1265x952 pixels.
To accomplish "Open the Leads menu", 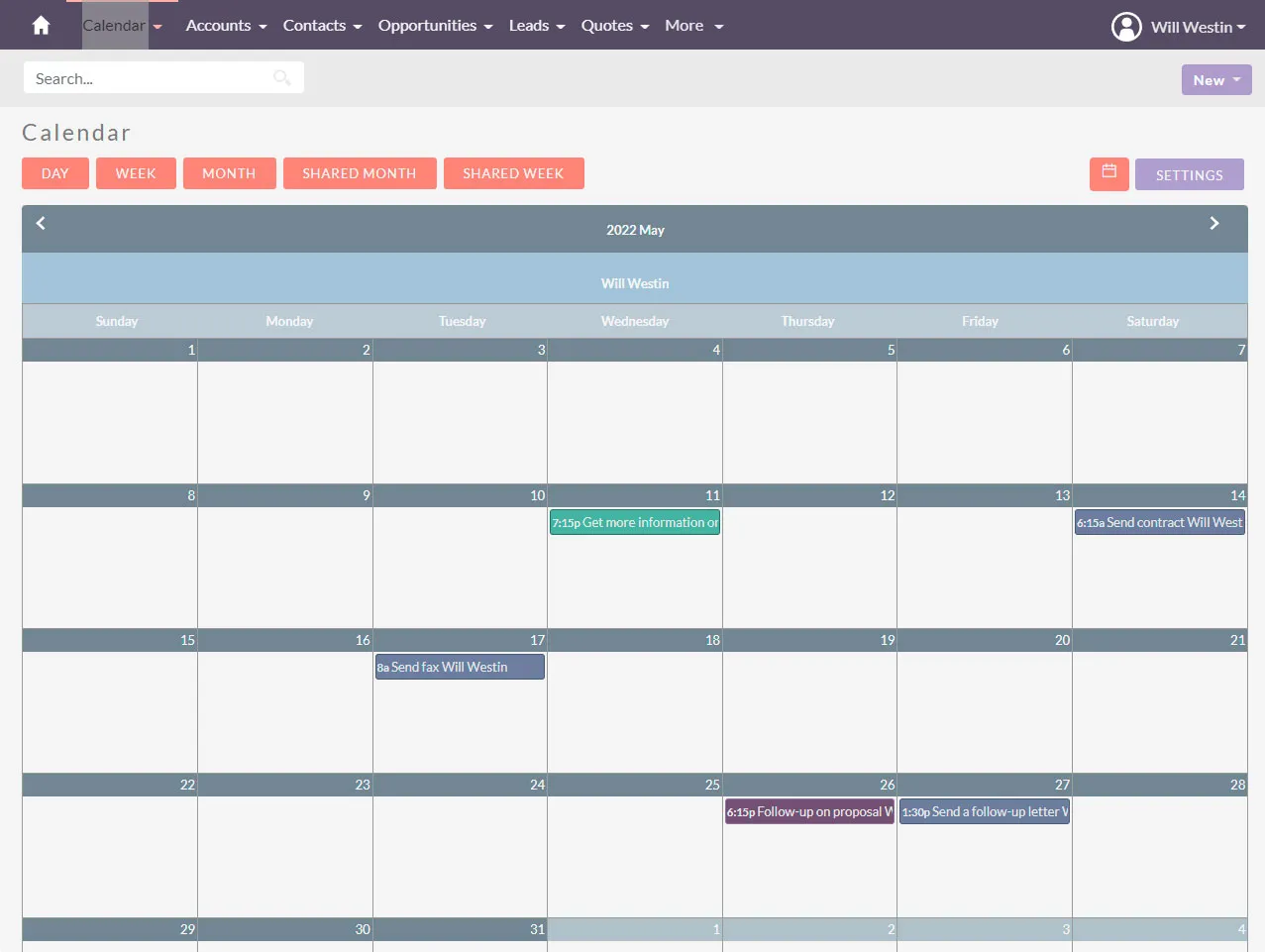I will (536, 26).
